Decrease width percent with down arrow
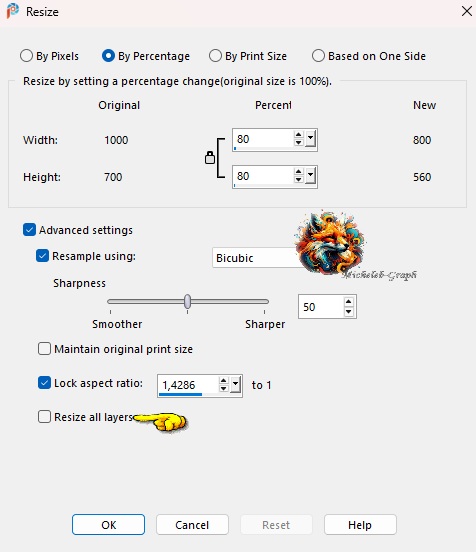 [x=299, y=143]
